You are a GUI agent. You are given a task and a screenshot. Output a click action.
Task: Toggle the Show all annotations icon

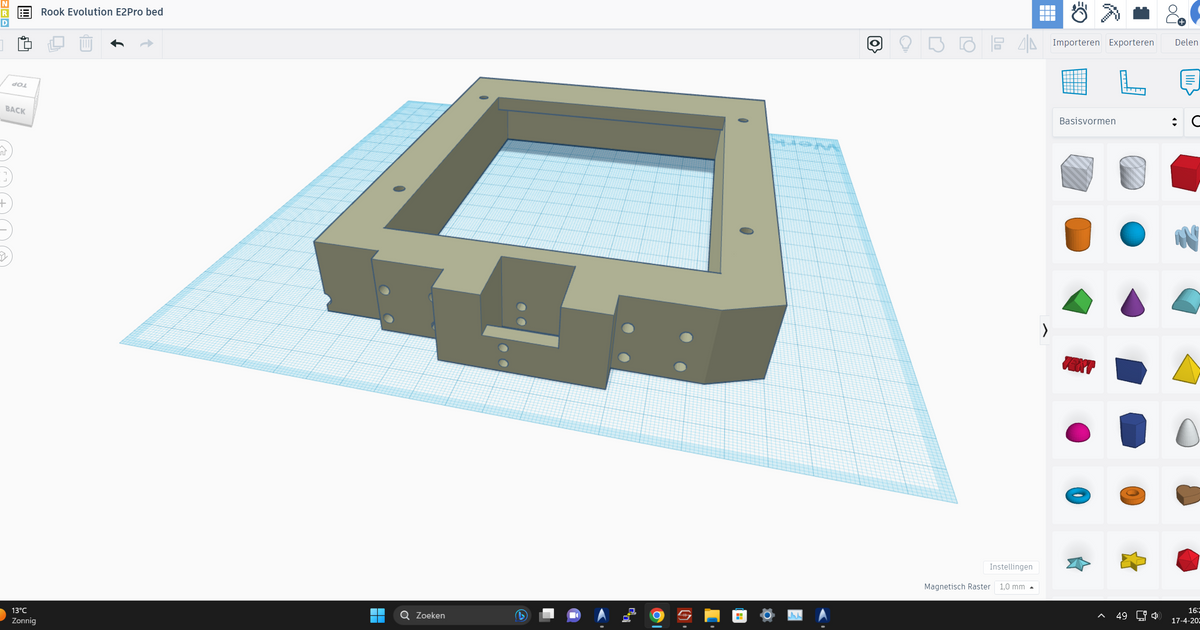pos(874,43)
